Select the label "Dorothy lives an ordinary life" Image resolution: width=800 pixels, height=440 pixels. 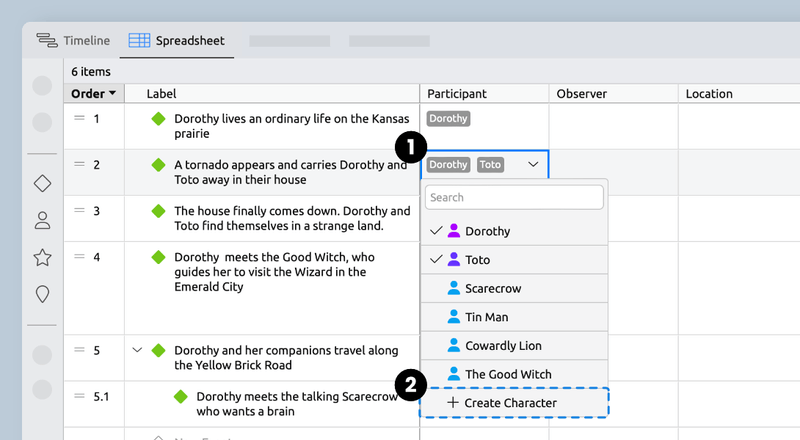click(x=292, y=126)
